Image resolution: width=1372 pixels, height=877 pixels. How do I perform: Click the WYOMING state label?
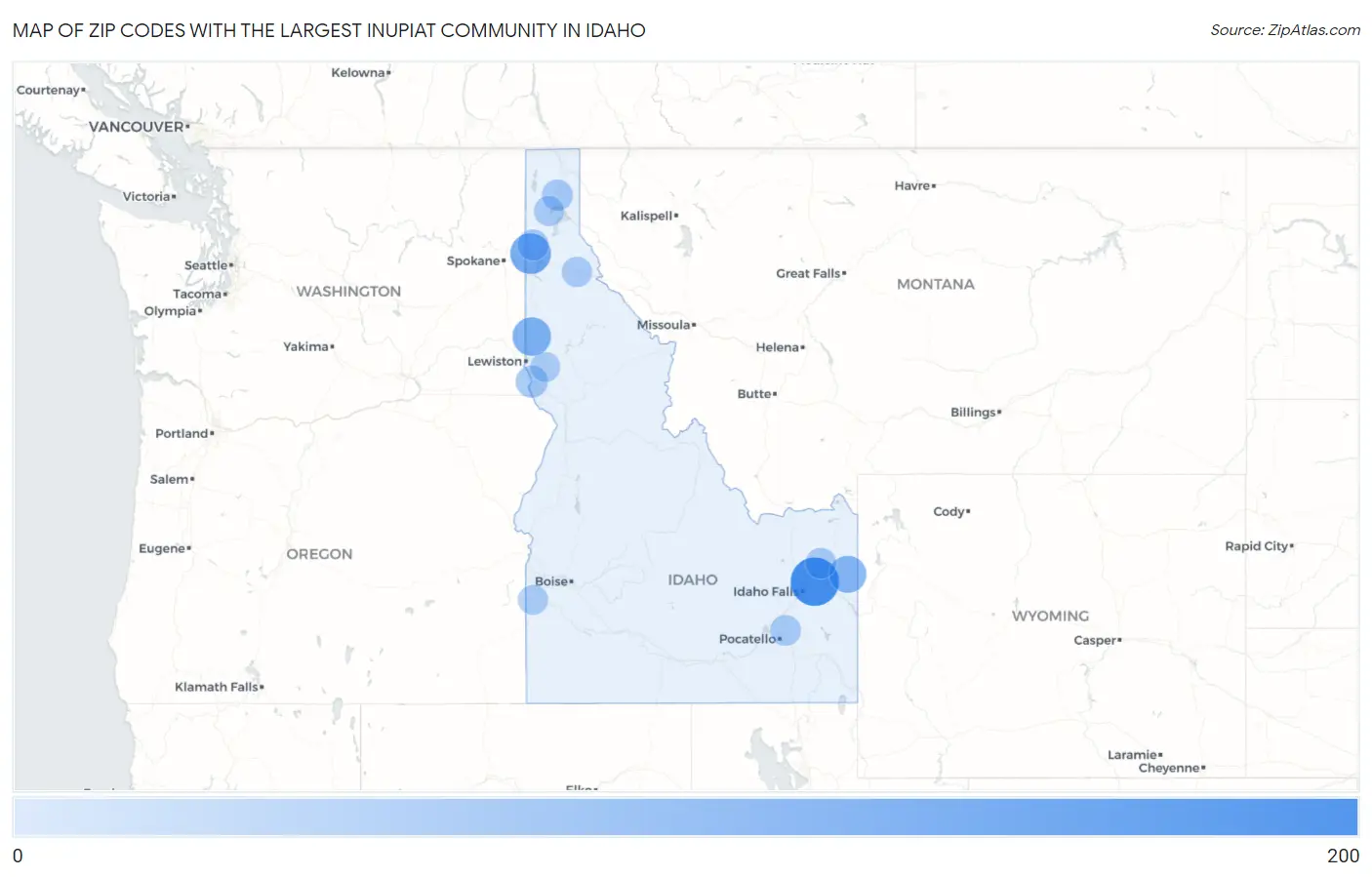(1050, 616)
